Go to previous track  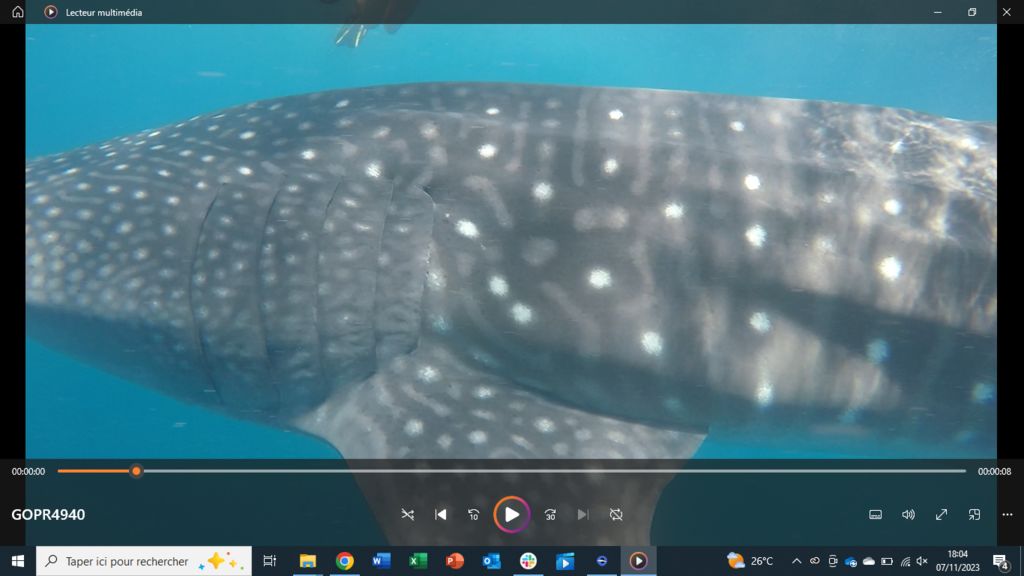(x=441, y=515)
